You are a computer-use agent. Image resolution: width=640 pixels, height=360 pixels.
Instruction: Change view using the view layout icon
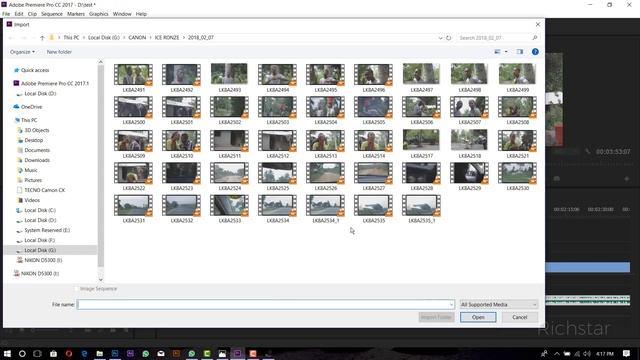[x=497, y=52]
